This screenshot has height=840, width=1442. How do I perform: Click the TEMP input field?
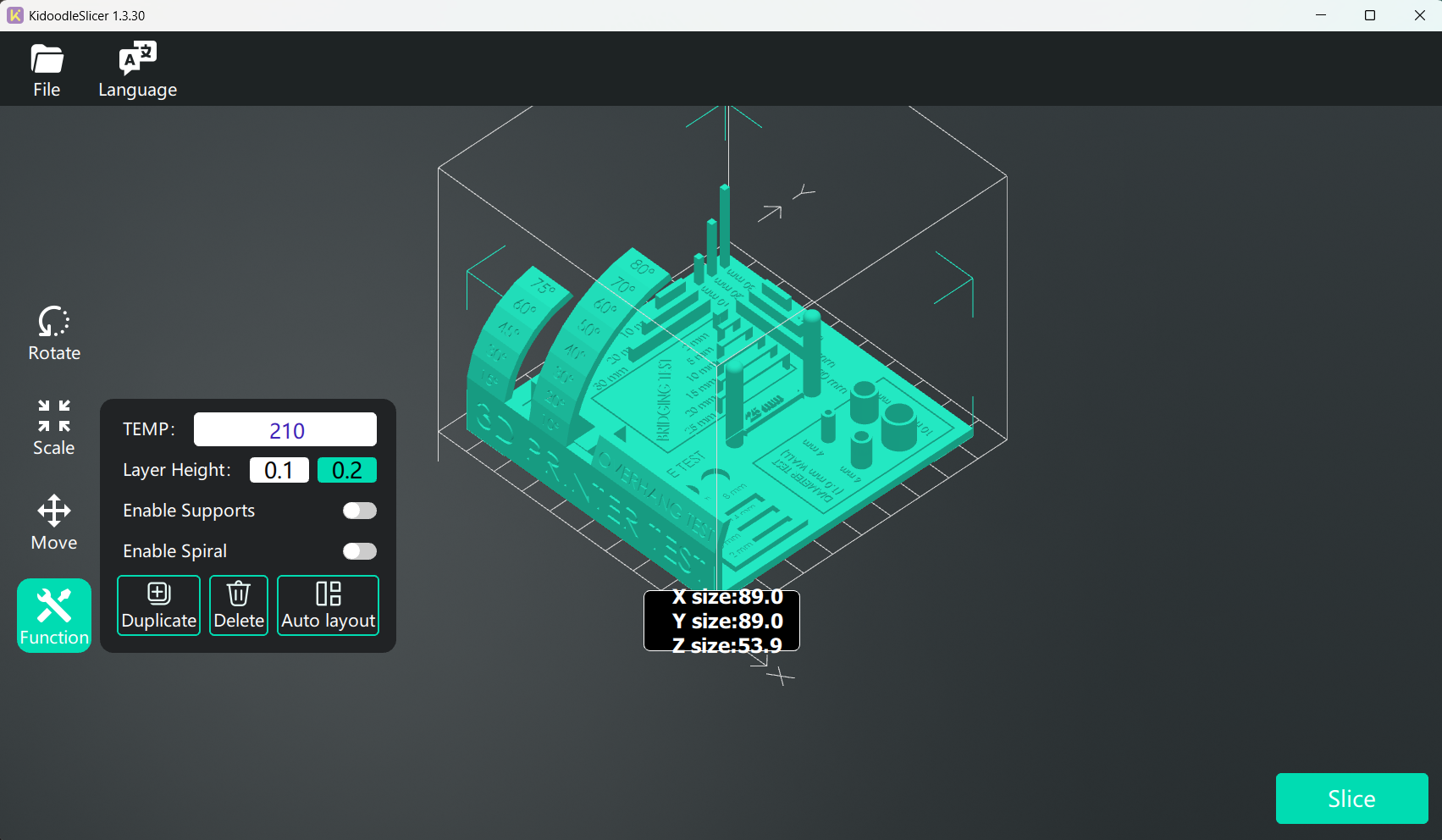[x=285, y=429]
